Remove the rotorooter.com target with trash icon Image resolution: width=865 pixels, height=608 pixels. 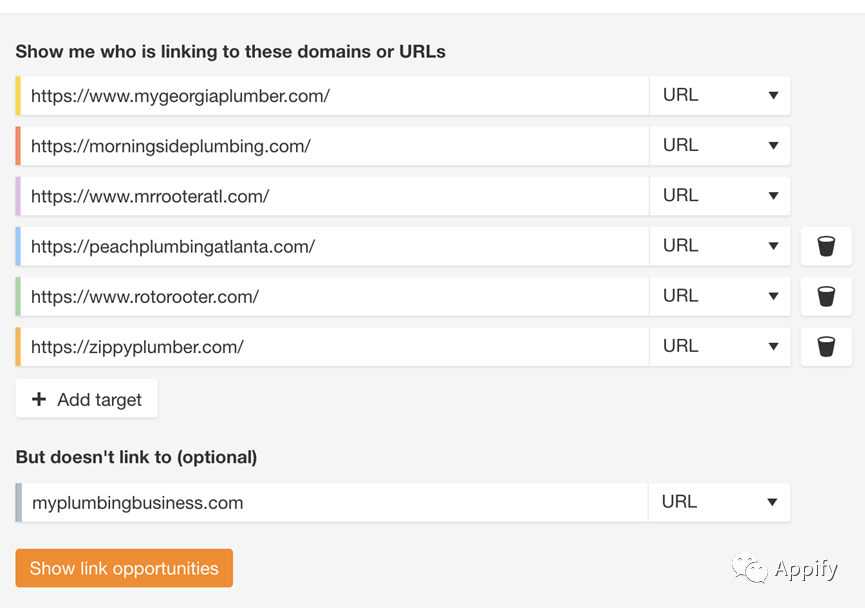(826, 296)
